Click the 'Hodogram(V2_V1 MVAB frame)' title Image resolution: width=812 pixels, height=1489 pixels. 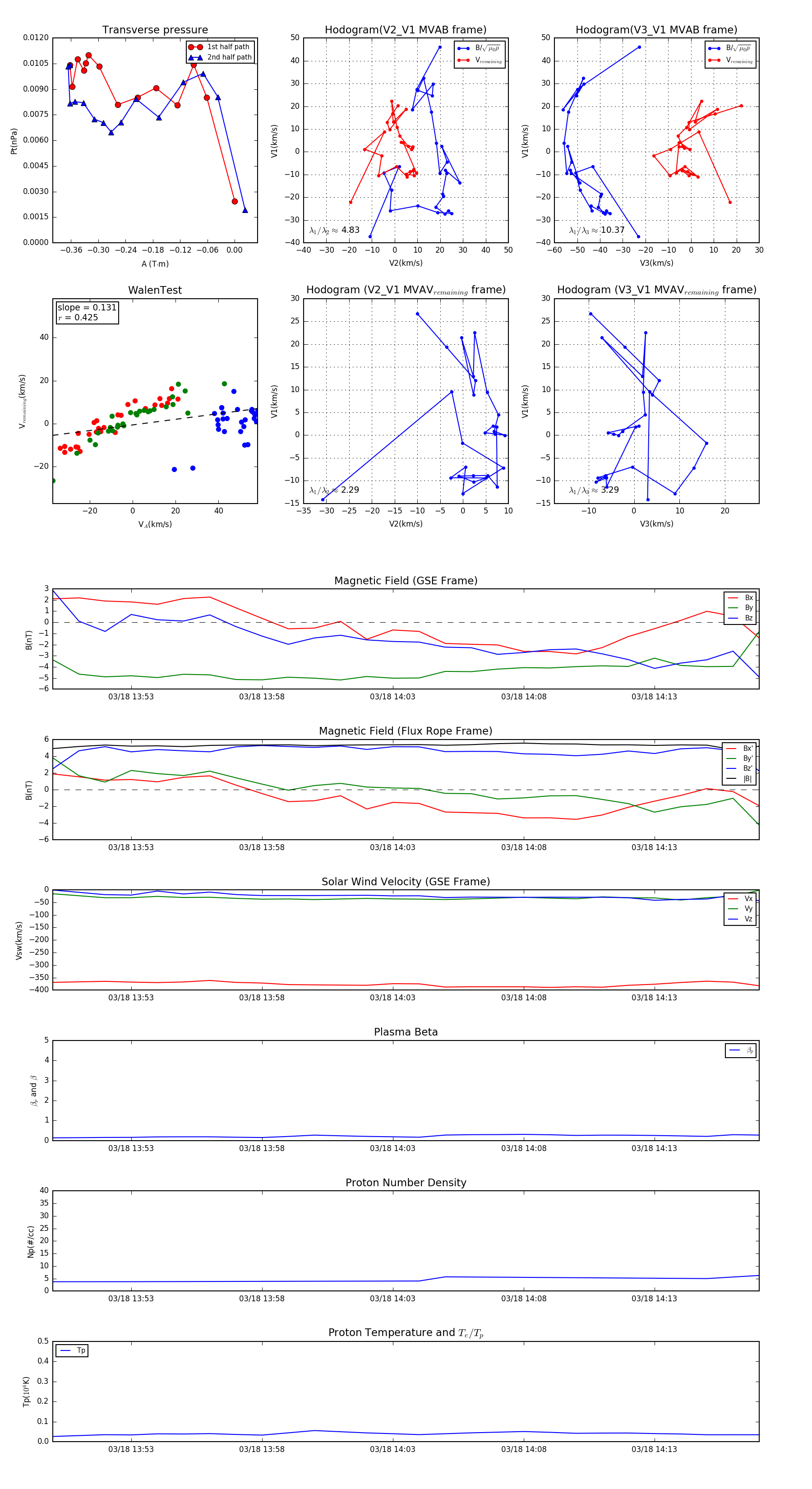[x=406, y=30]
